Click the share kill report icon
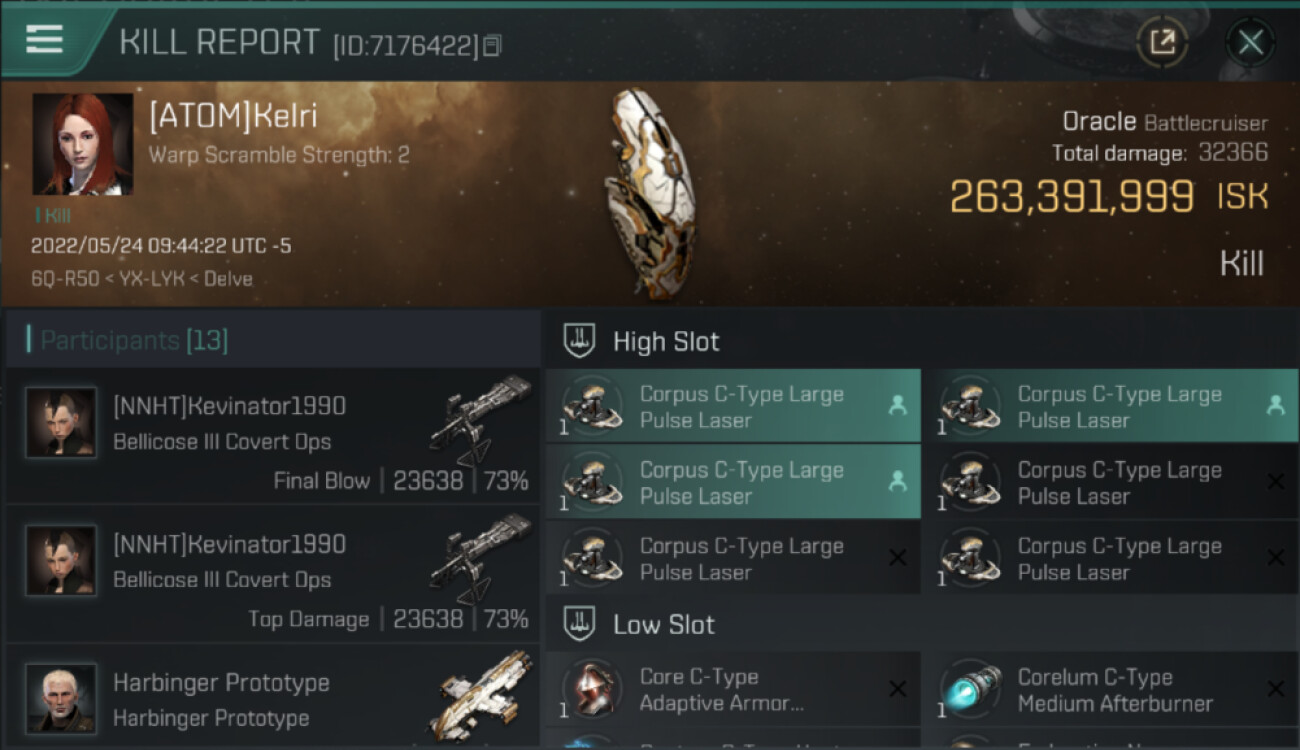This screenshot has height=750, width=1300. [x=1162, y=42]
